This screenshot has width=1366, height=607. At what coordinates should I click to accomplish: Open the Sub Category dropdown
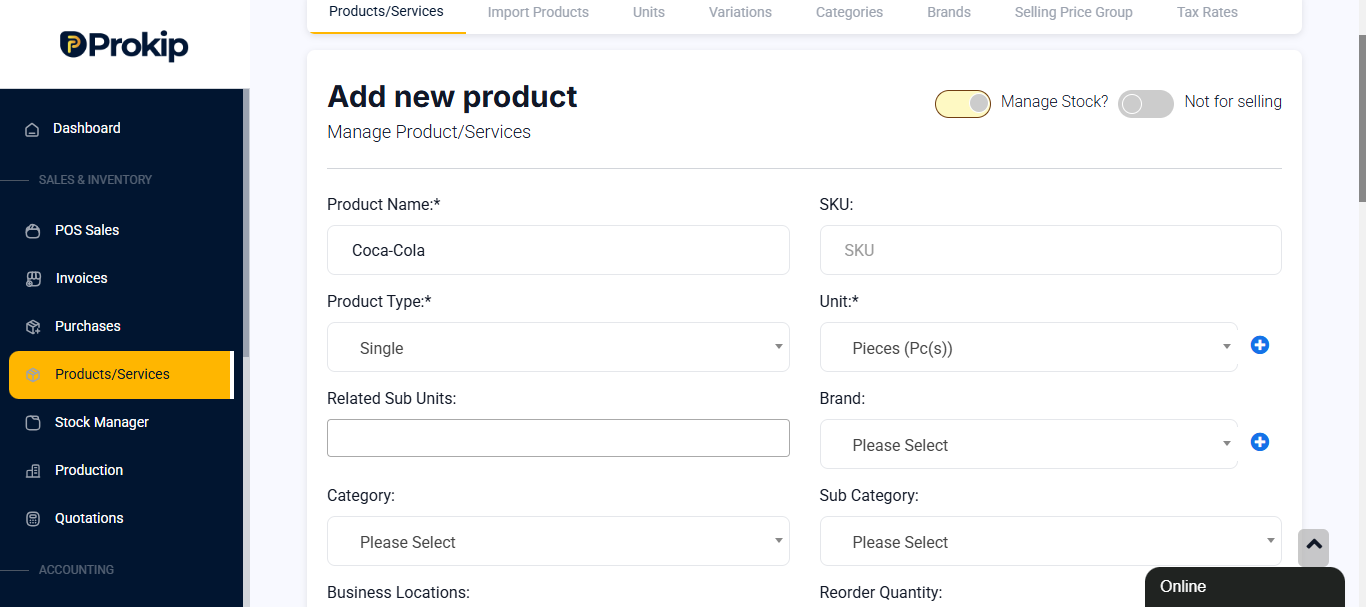click(x=1050, y=541)
